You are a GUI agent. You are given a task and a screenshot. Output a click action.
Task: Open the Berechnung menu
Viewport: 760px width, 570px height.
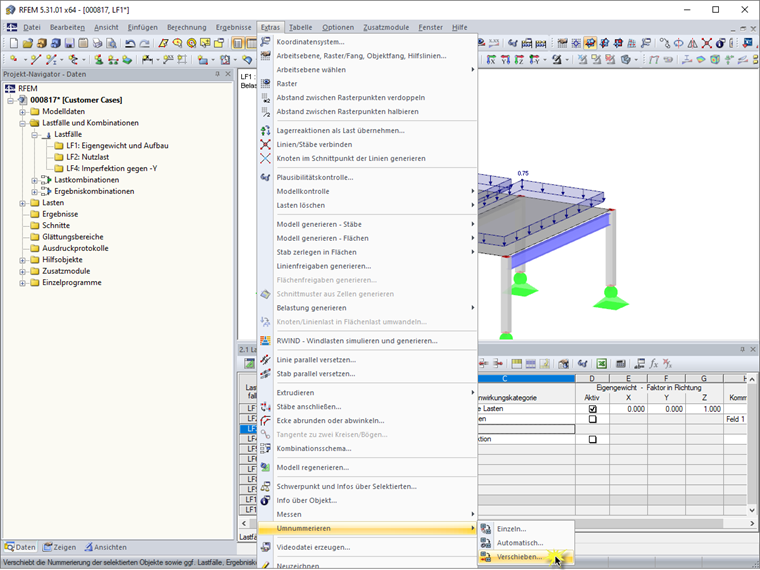click(x=187, y=27)
